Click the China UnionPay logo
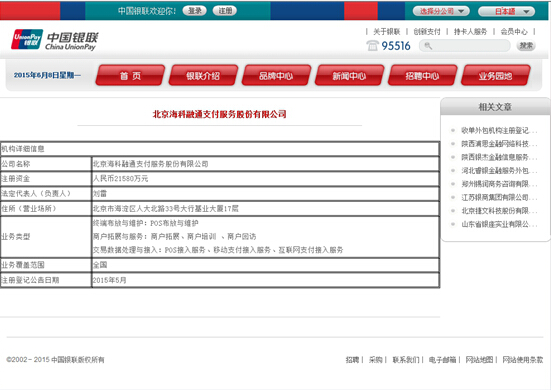Screen dimensions: 558x390 click(54, 39)
